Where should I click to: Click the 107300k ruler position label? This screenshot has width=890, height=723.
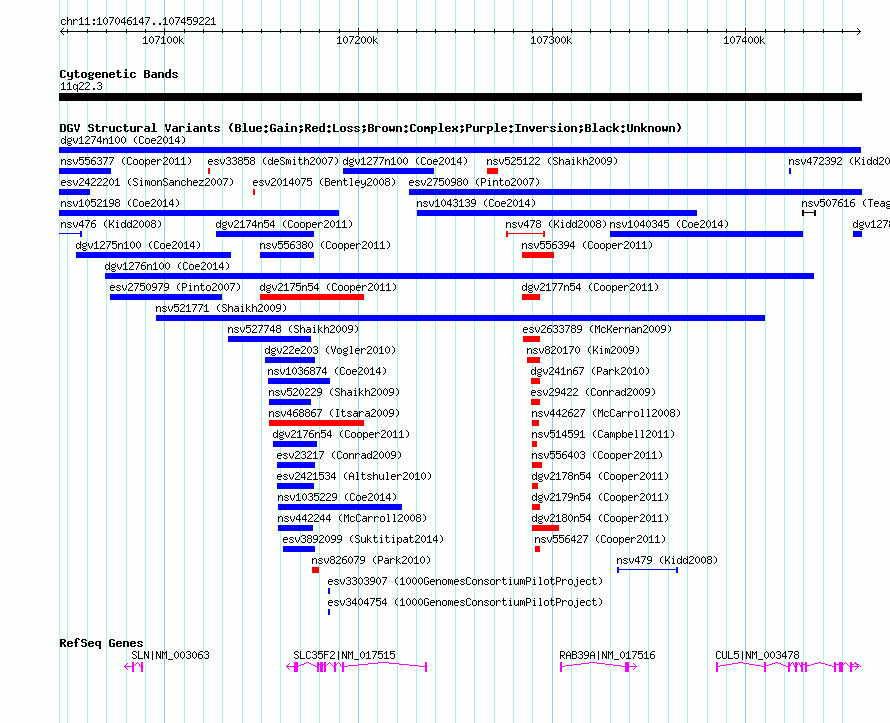tap(551, 40)
